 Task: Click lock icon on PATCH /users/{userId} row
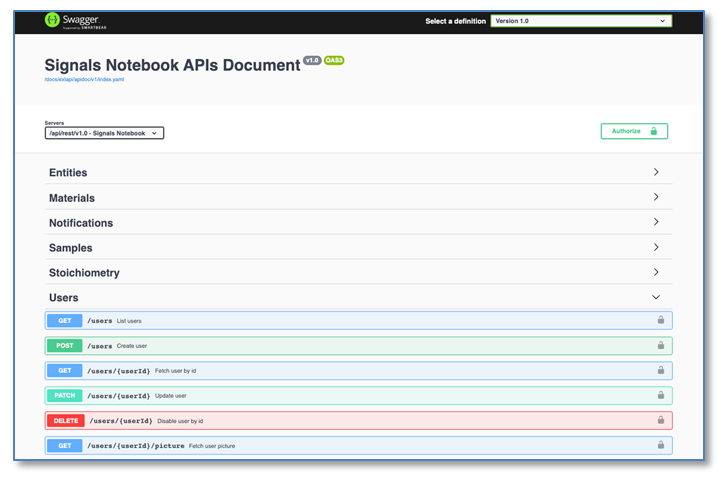pyautogui.click(x=660, y=395)
